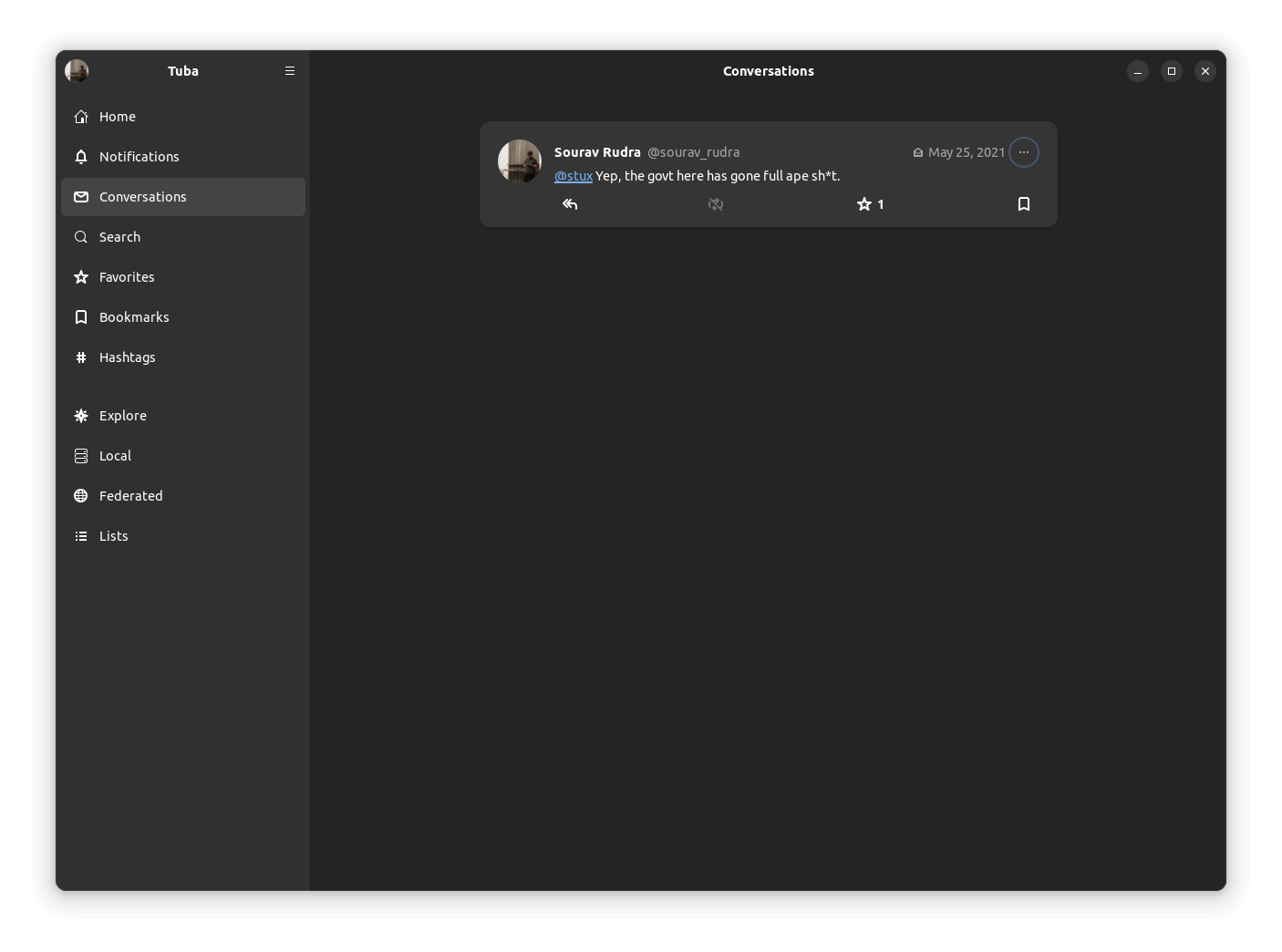
Task: Reply to Sourav Rudra's post
Action: pos(569,204)
